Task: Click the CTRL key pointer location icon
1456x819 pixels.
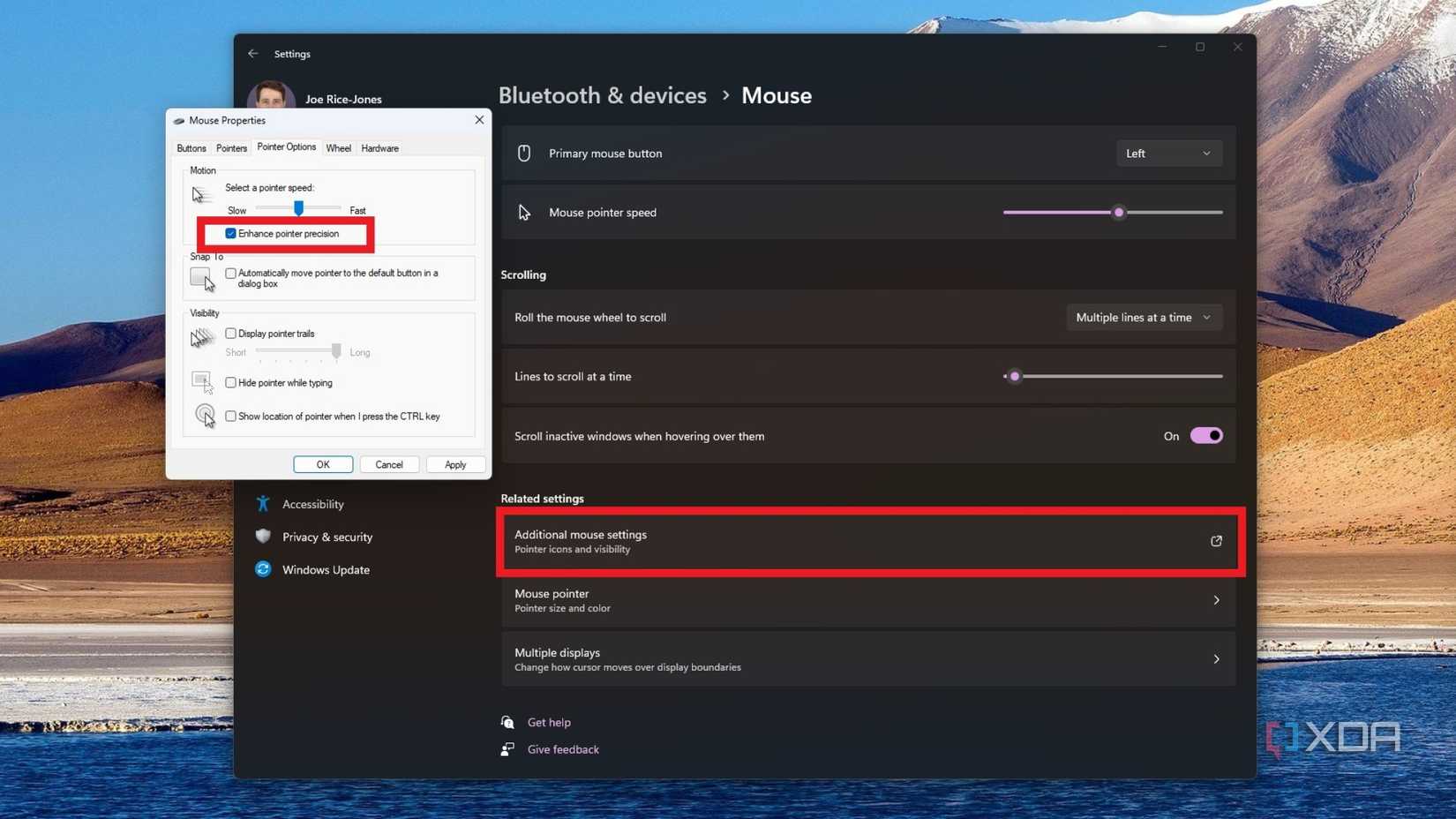Action: click(x=205, y=415)
